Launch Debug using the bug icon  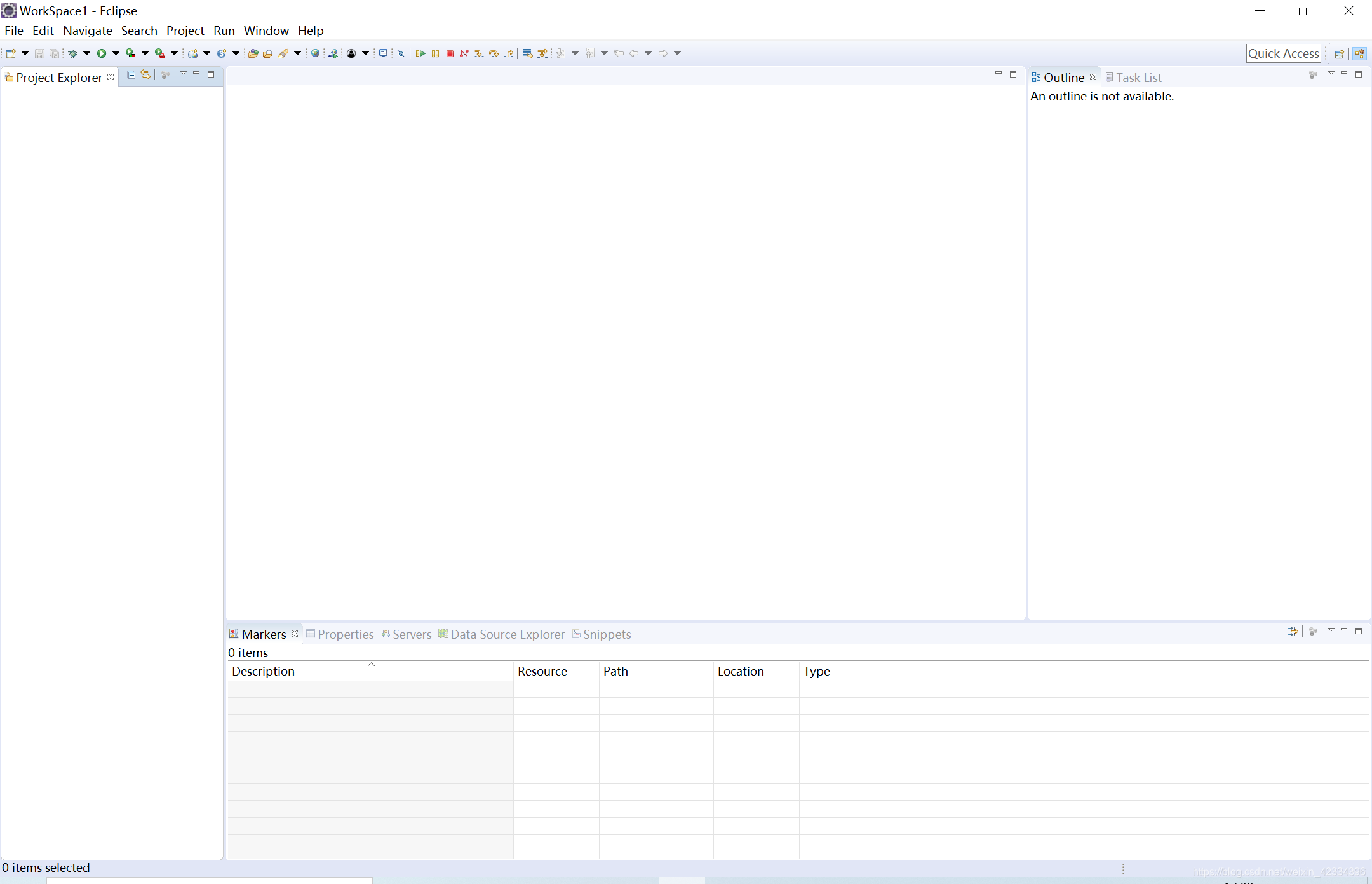pos(73,53)
